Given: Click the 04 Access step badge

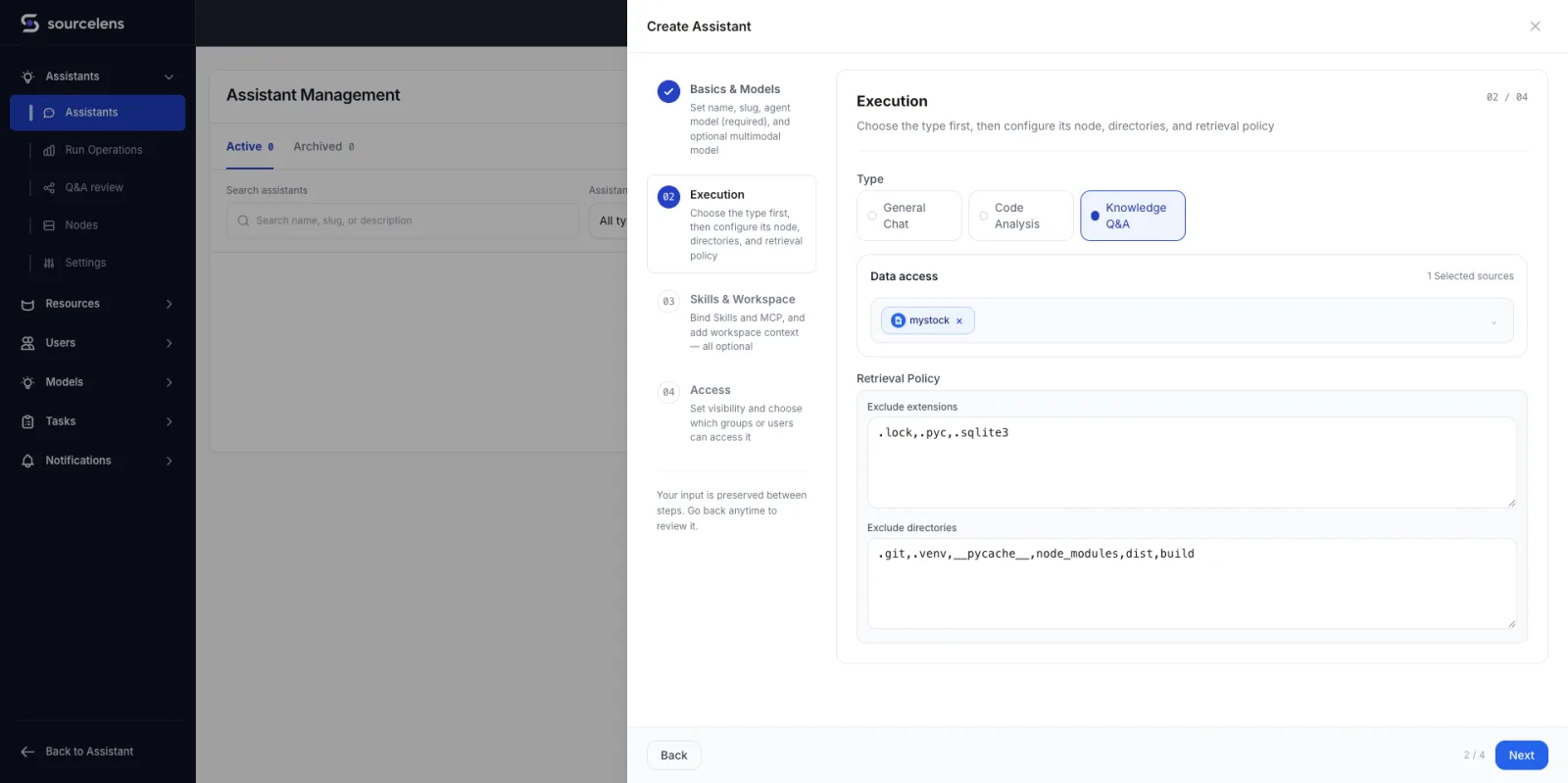Looking at the screenshot, I should click(x=668, y=392).
